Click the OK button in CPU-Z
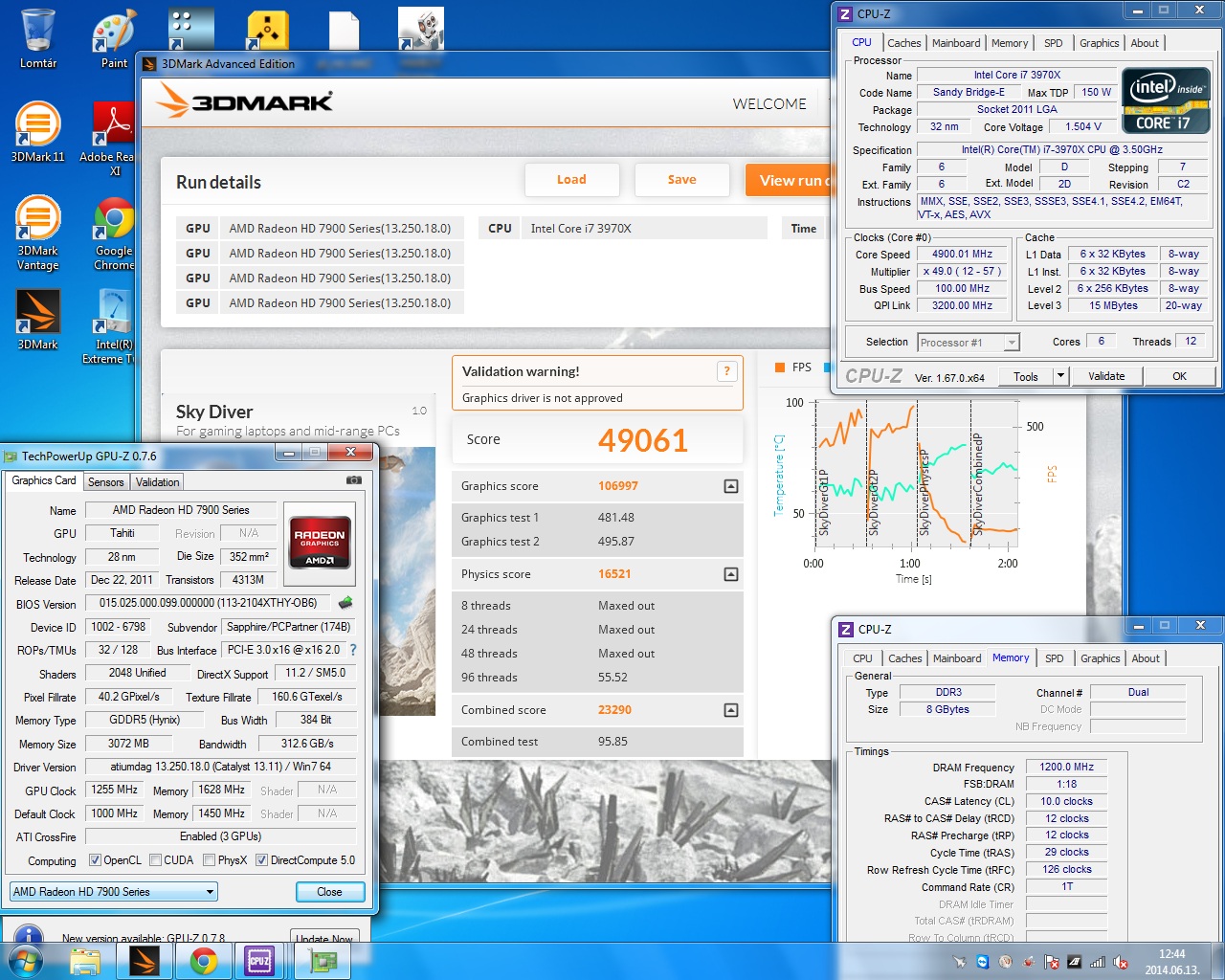 point(1179,376)
